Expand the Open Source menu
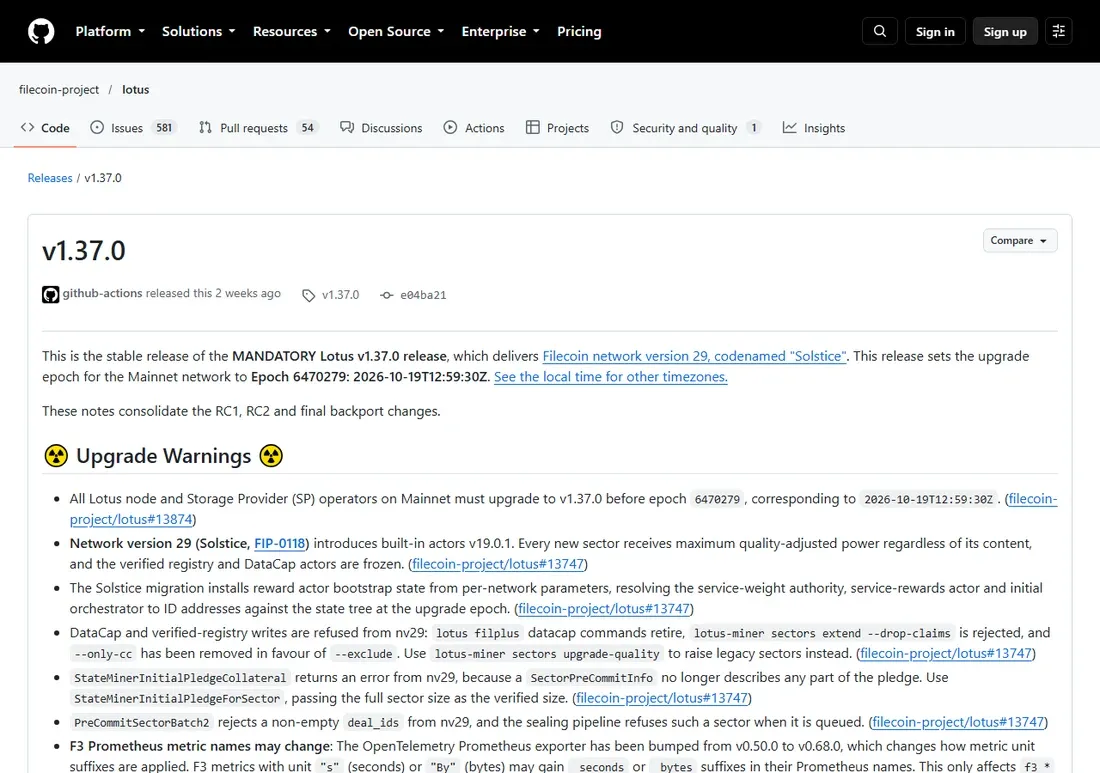This screenshot has width=1100, height=773. pyautogui.click(x=396, y=32)
